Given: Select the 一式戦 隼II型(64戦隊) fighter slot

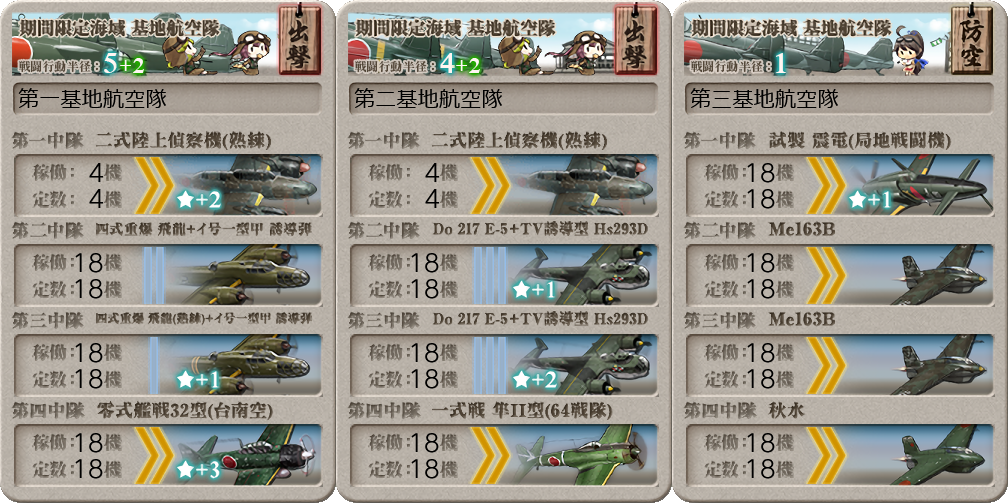Looking at the screenshot, I should (x=503, y=455).
